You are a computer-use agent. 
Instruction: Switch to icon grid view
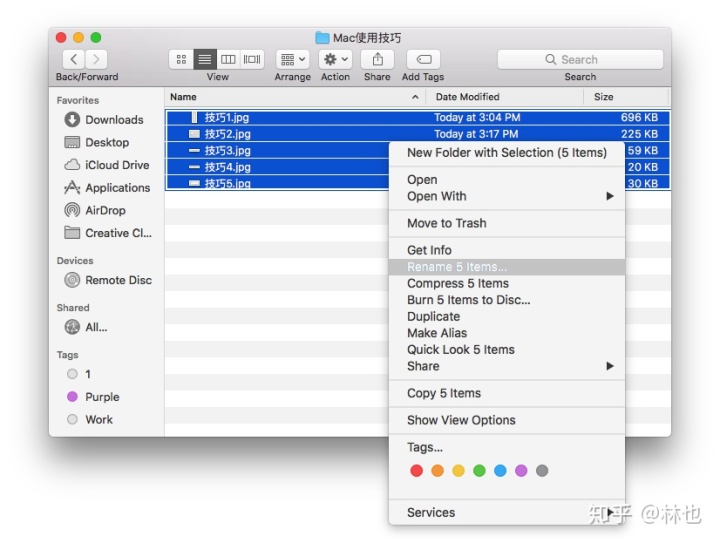[181, 59]
